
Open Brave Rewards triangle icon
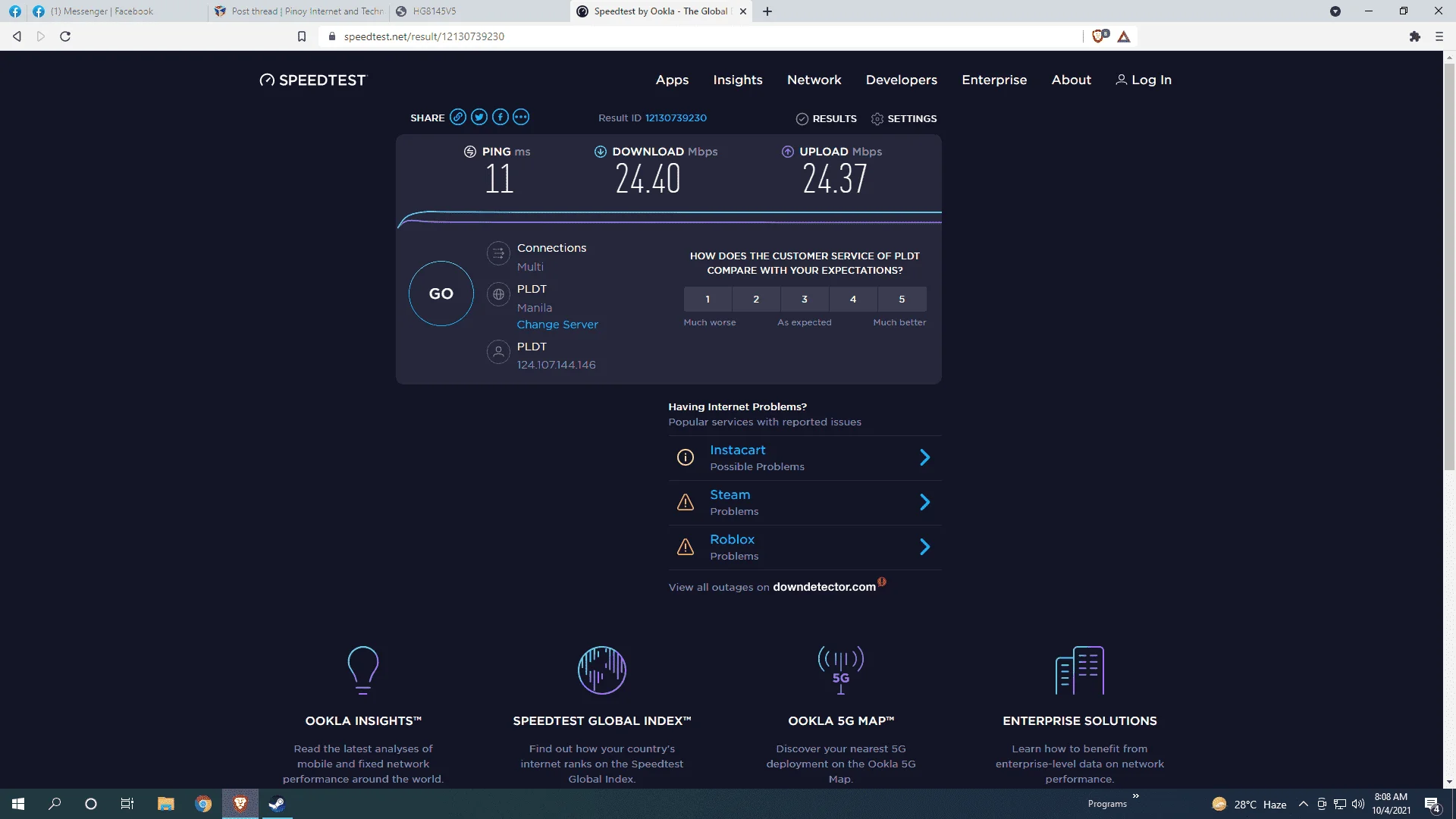(x=1124, y=36)
